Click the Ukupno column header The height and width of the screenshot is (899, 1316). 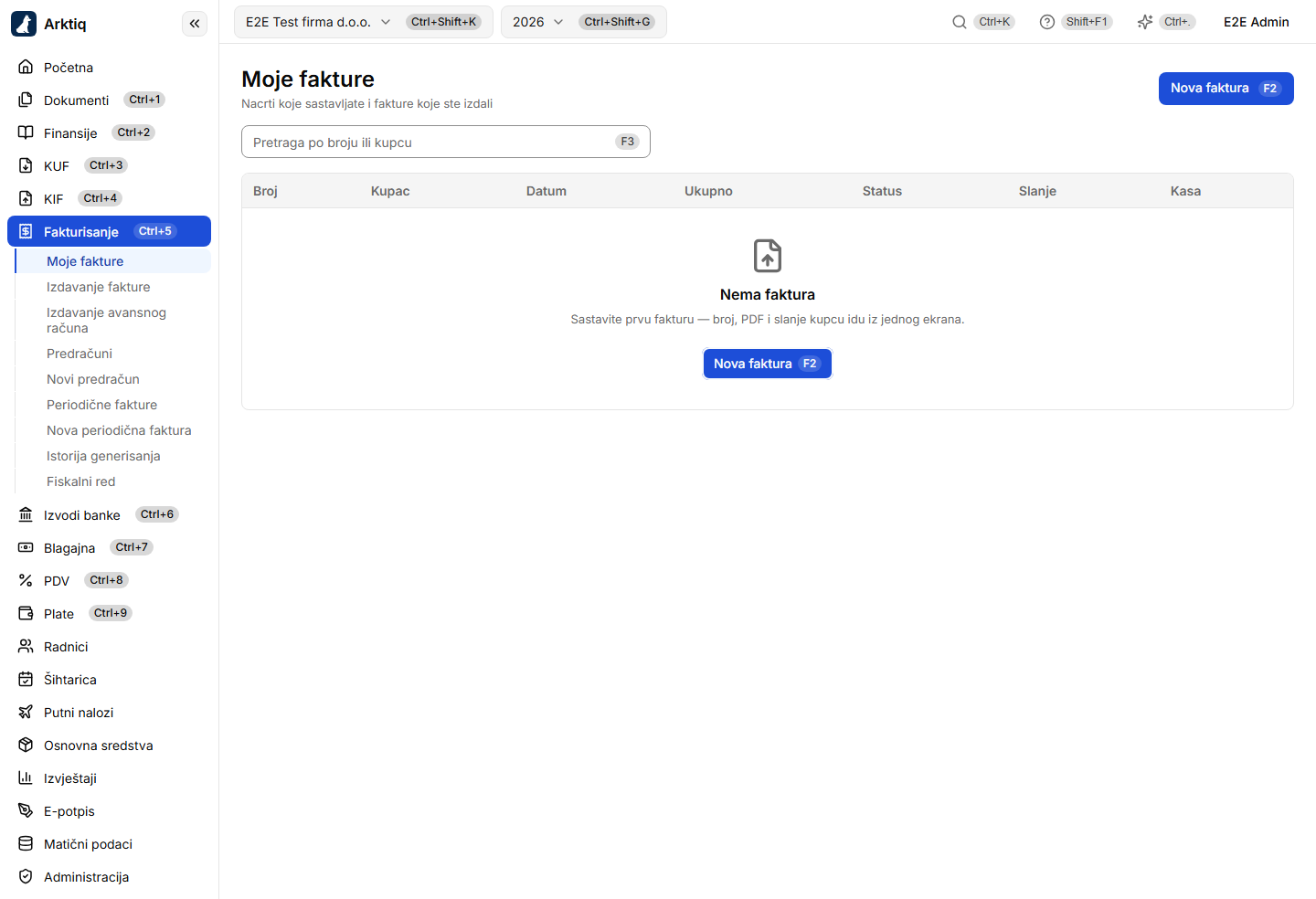(708, 191)
